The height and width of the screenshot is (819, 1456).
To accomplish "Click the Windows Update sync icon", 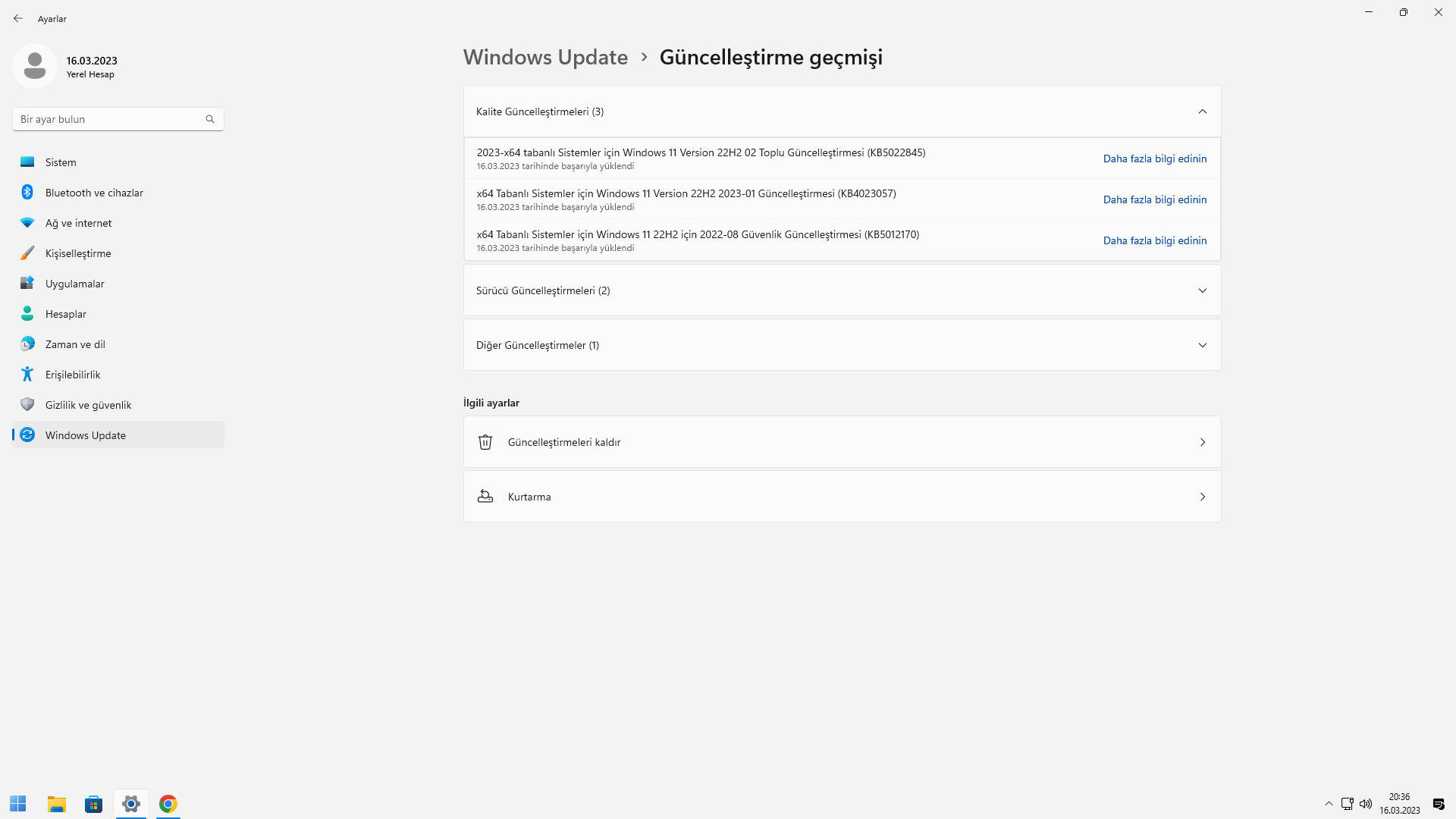I will click(x=27, y=435).
